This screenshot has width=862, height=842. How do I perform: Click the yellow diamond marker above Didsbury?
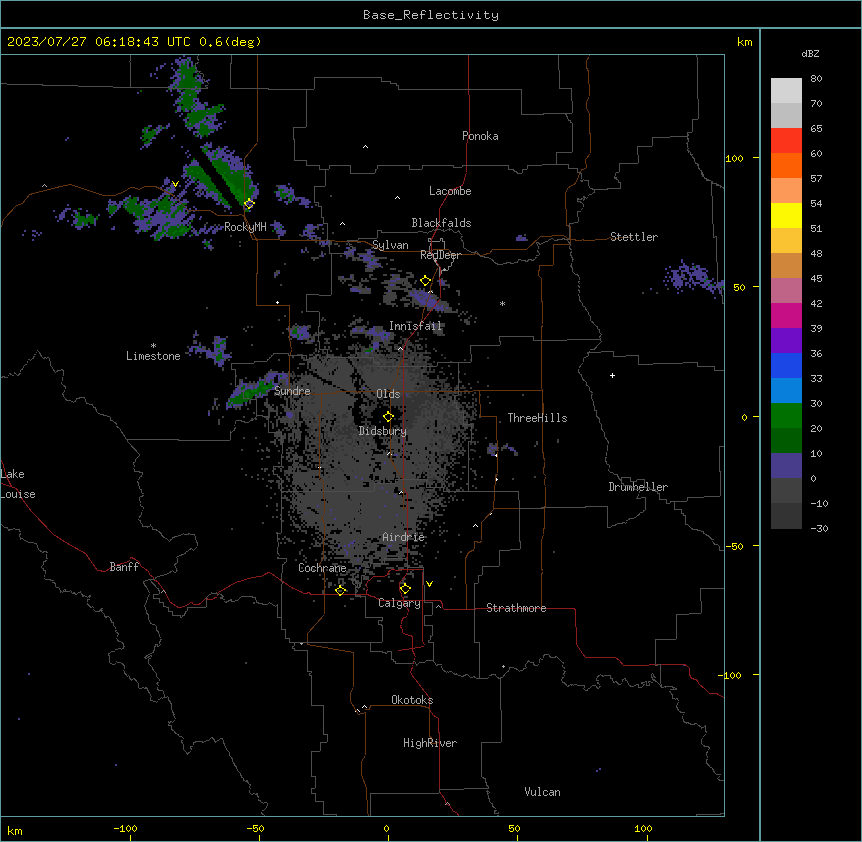pyautogui.click(x=388, y=416)
